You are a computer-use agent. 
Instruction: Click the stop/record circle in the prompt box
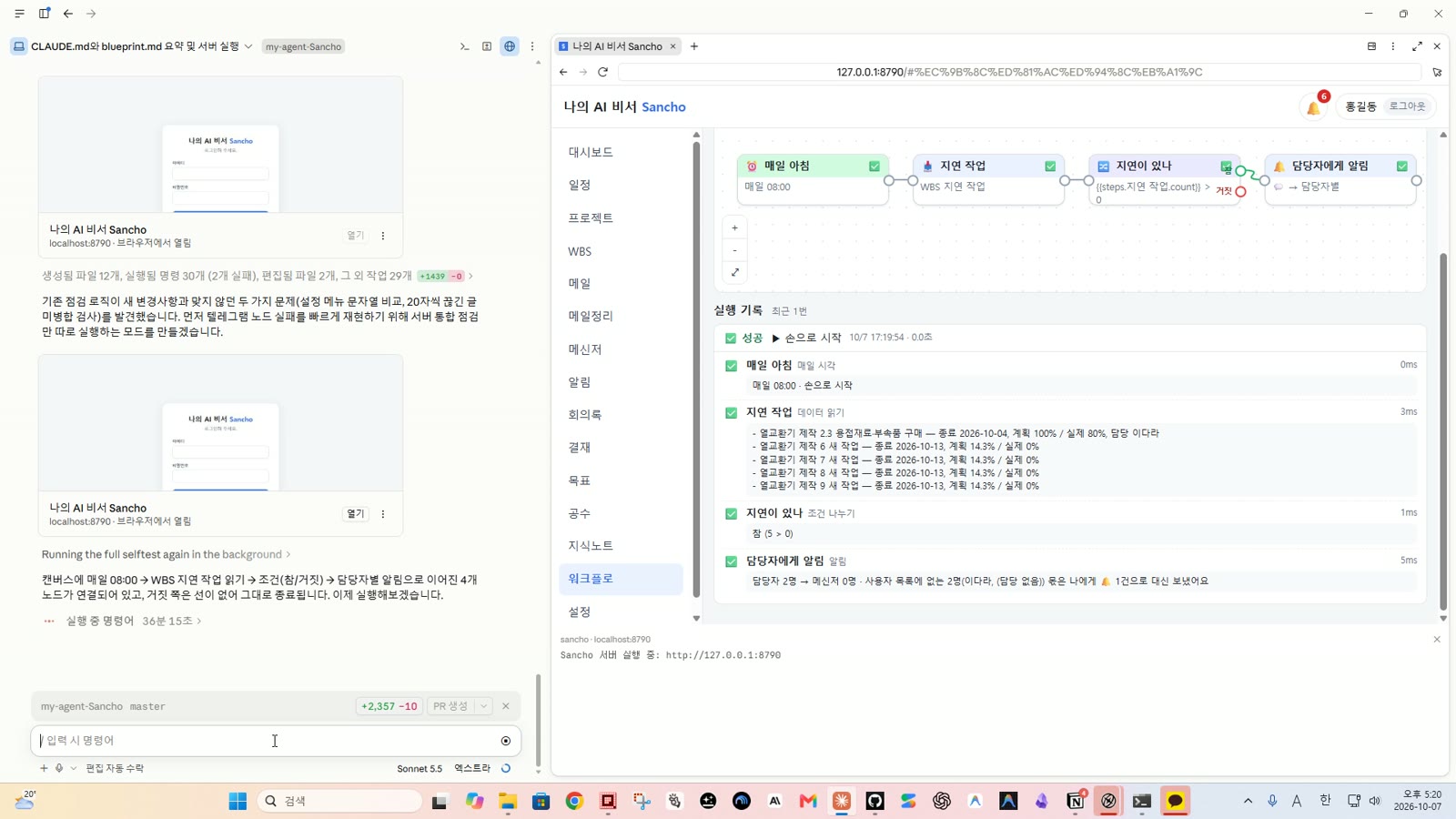(506, 741)
